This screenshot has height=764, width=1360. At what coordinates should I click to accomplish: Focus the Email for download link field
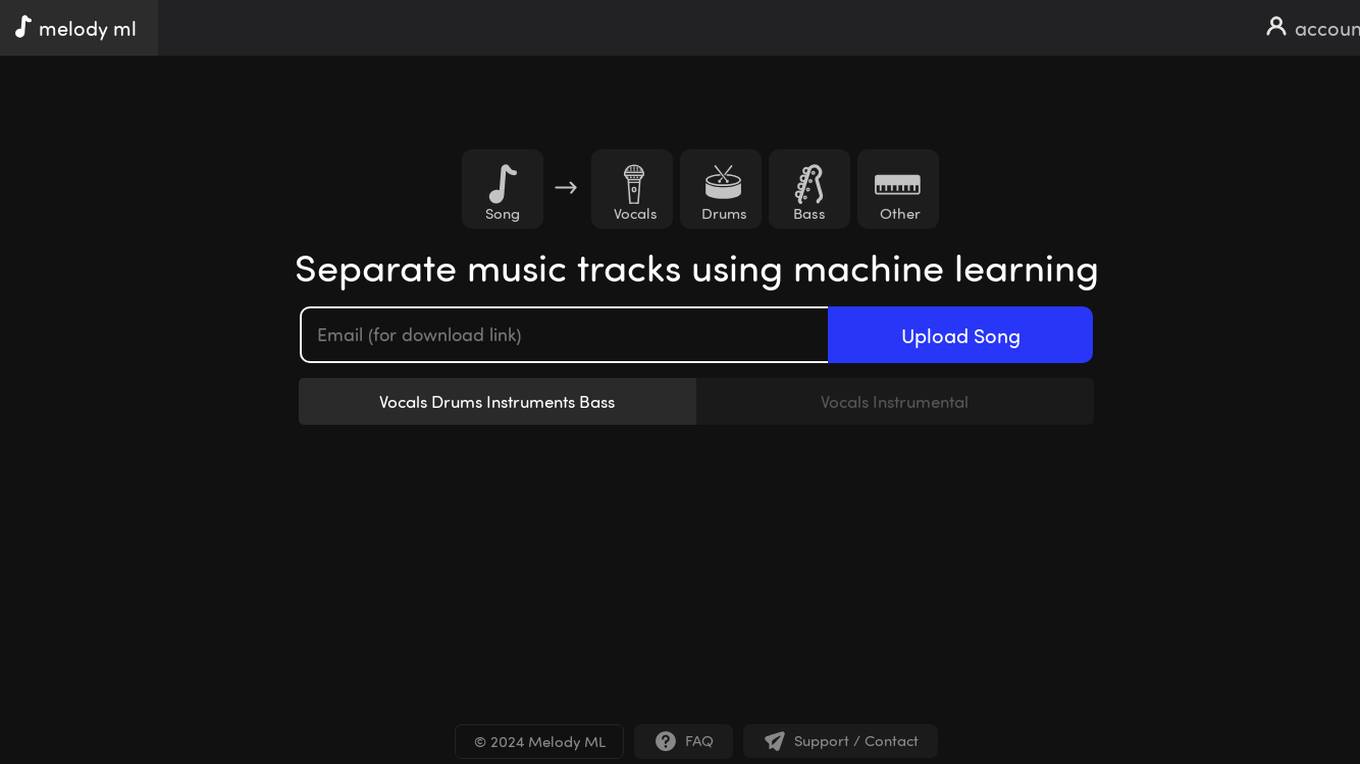click(x=564, y=335)
